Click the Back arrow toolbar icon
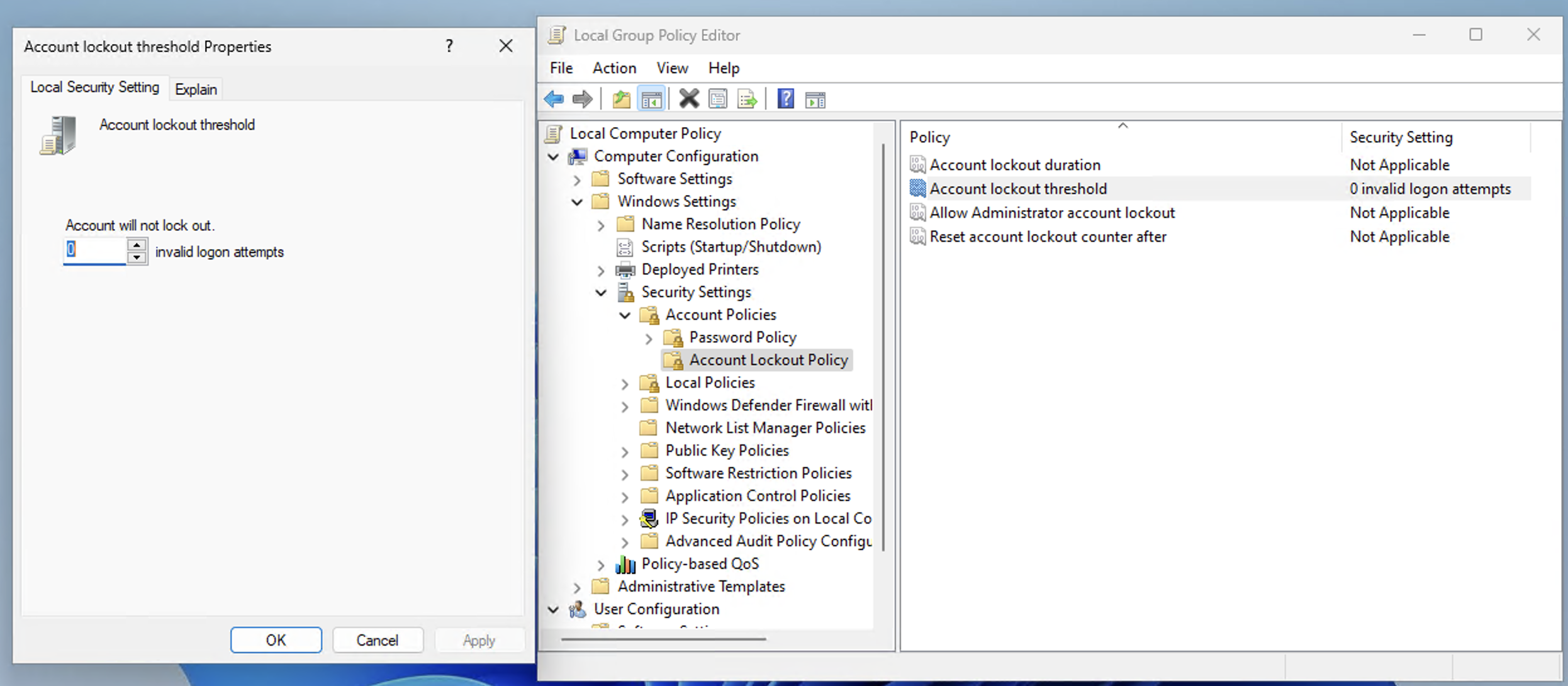 (x=554, y=99)
